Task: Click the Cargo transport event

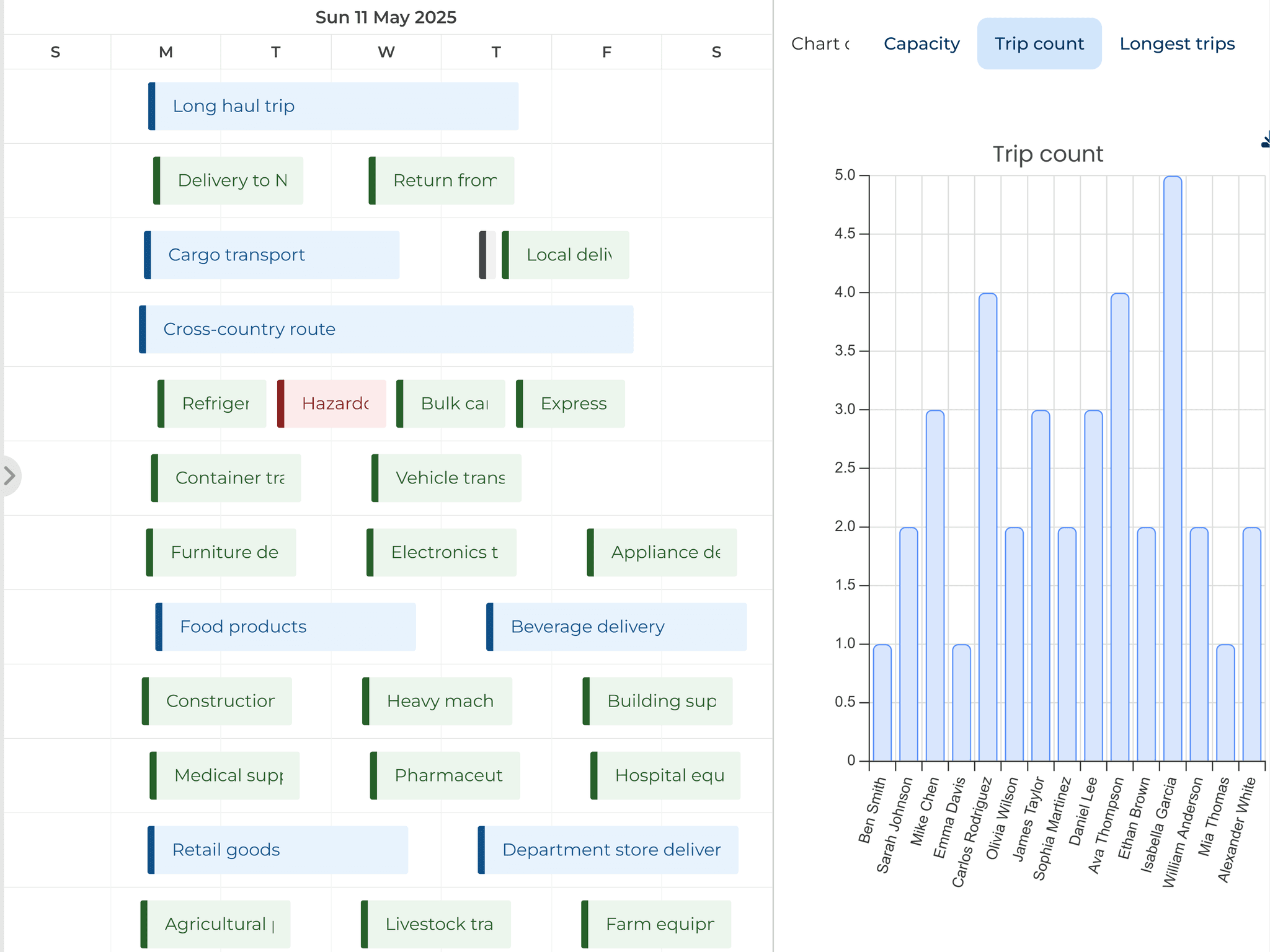Action: coord(273,254)
